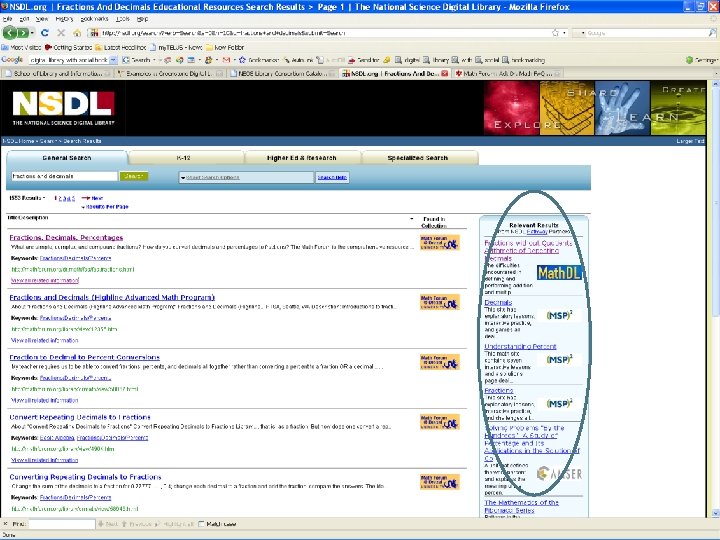Close the NSDL.org browser tab
The width and height of the screenshot is (720, 540).
click(444, 73)
